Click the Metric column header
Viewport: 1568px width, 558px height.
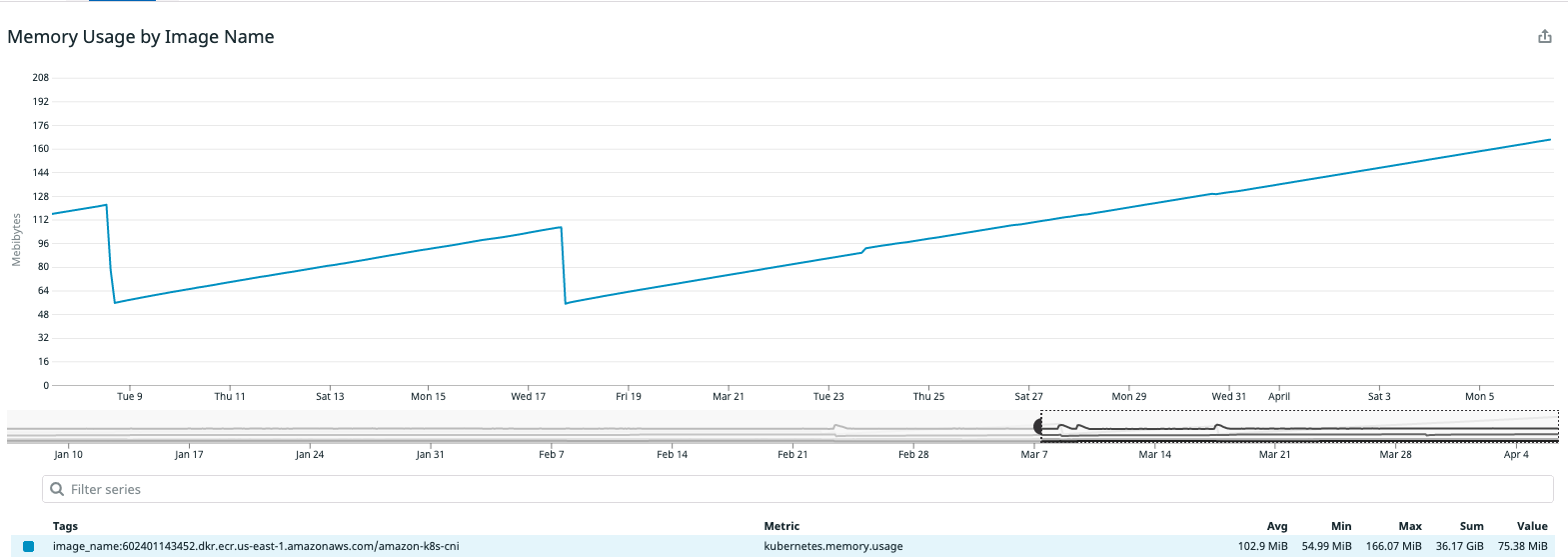(x=782, y=526)
